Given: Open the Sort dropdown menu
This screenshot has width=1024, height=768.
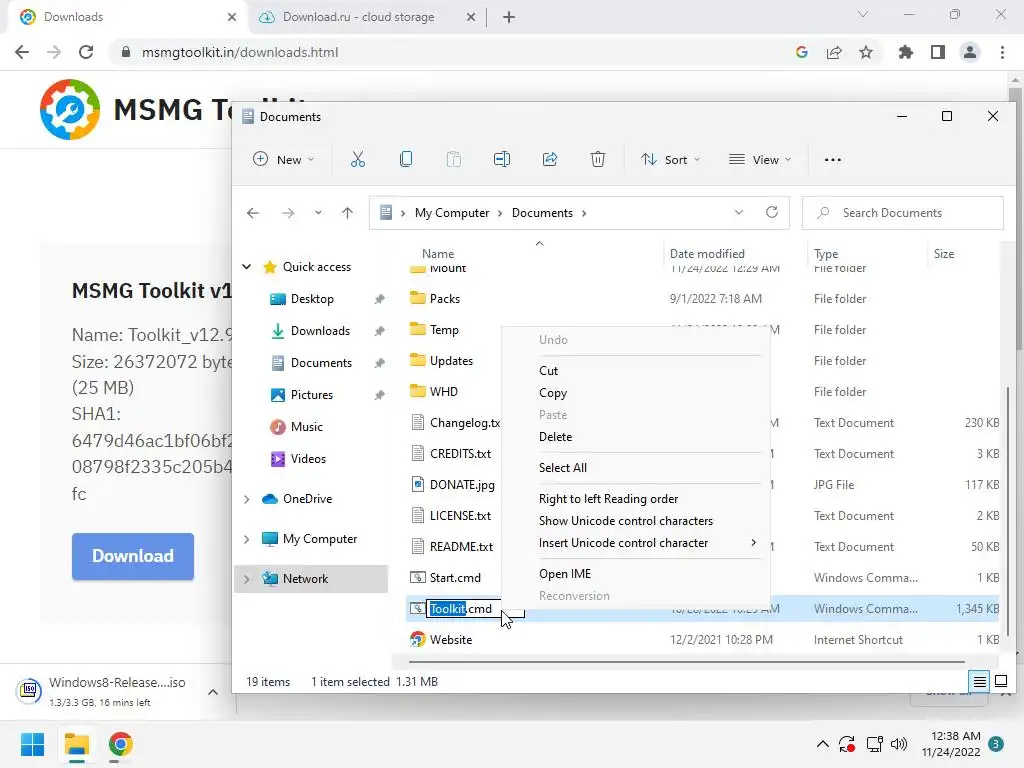Looking at the screenshot, I should click(x=670, y=159).
